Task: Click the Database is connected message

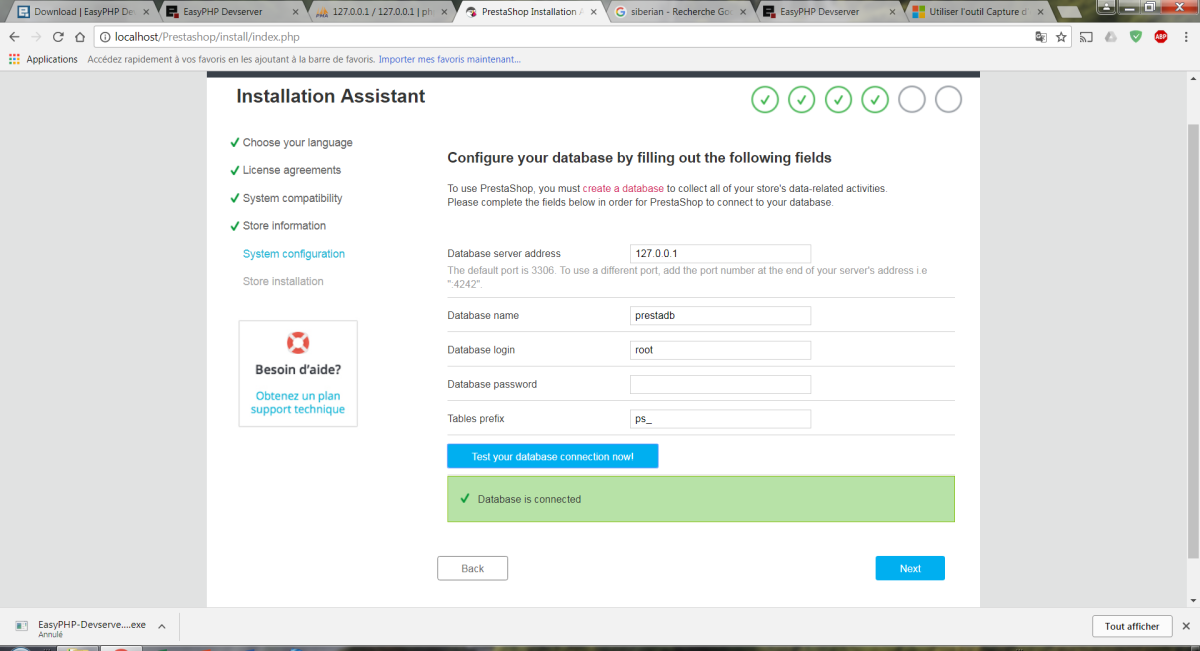Action: point(701,499)
